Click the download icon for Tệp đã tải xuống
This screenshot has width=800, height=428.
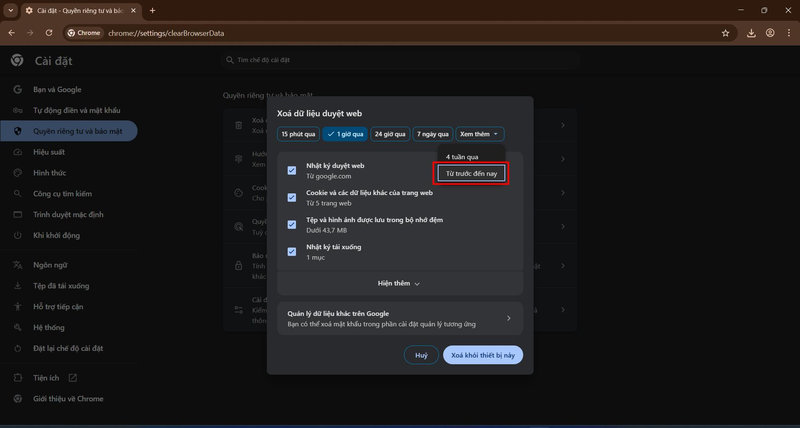click(x=17, y=286)
